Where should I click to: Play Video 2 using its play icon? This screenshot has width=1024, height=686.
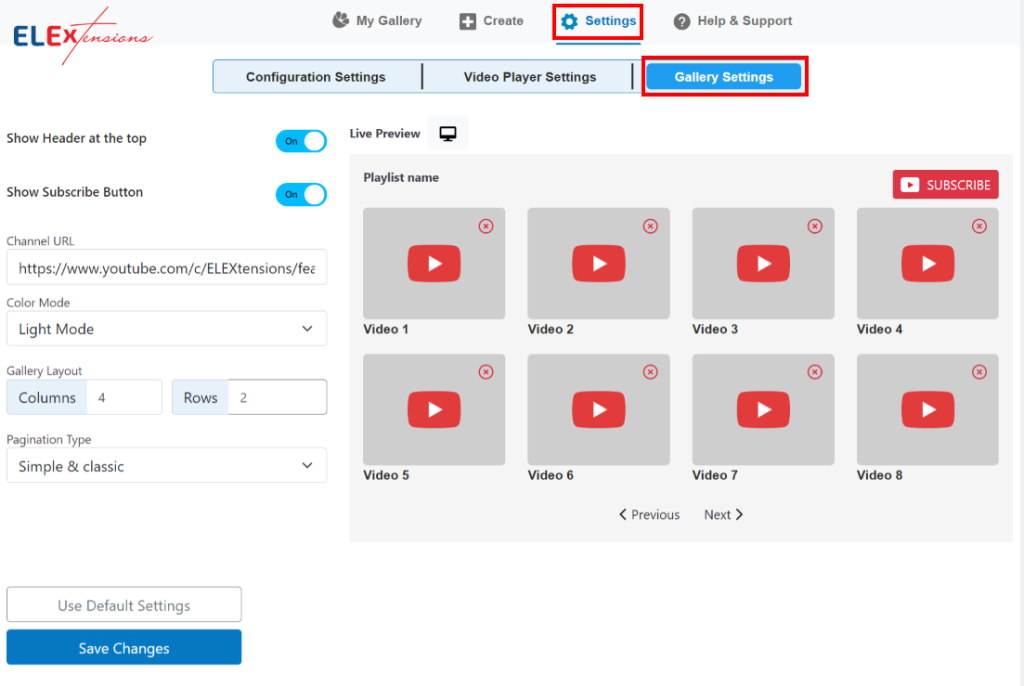599,263
